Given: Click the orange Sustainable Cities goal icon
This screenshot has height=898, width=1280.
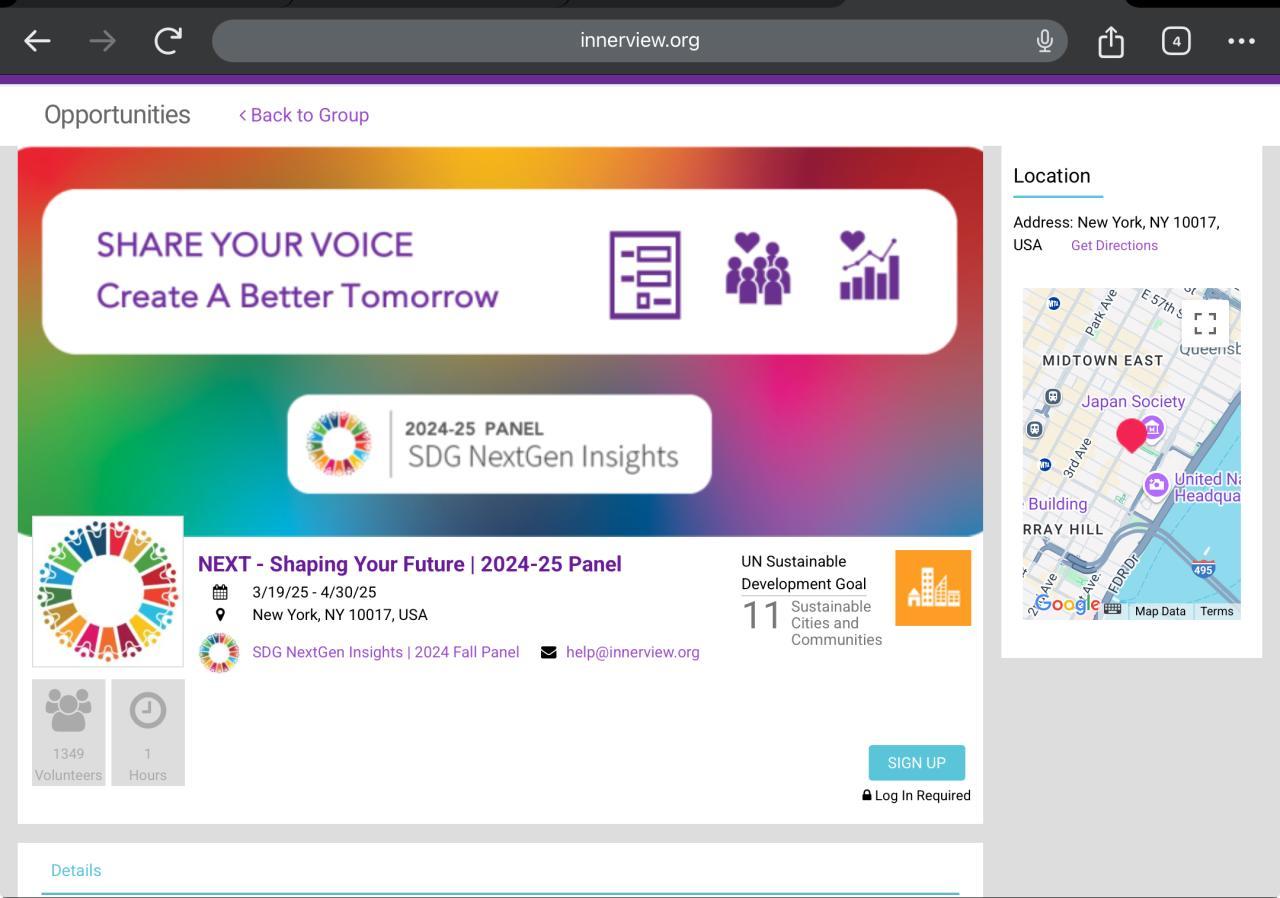Looking at the screenshot, I should click(933, 588).
